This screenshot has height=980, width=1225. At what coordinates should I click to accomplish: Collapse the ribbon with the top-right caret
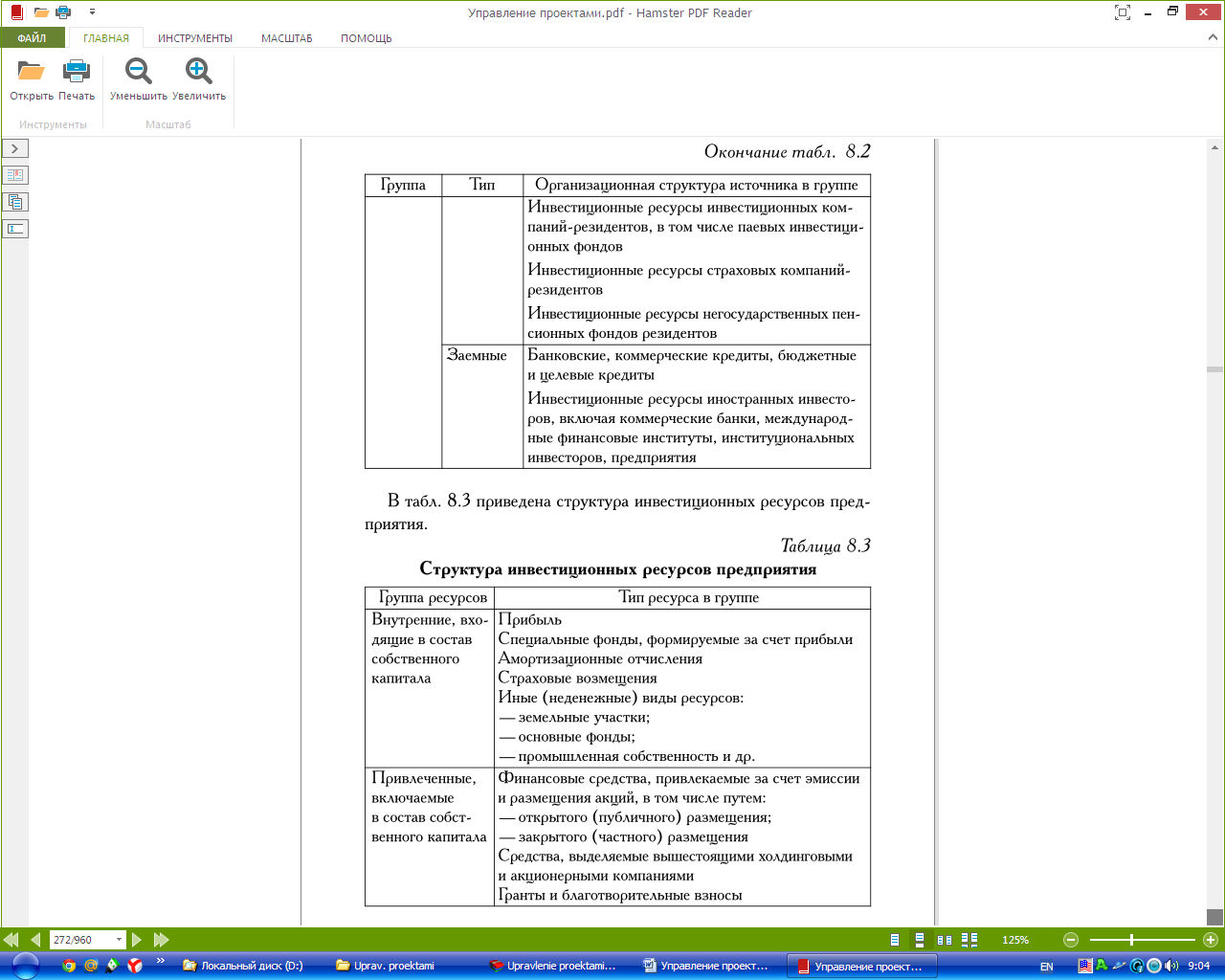(1213, 37)
